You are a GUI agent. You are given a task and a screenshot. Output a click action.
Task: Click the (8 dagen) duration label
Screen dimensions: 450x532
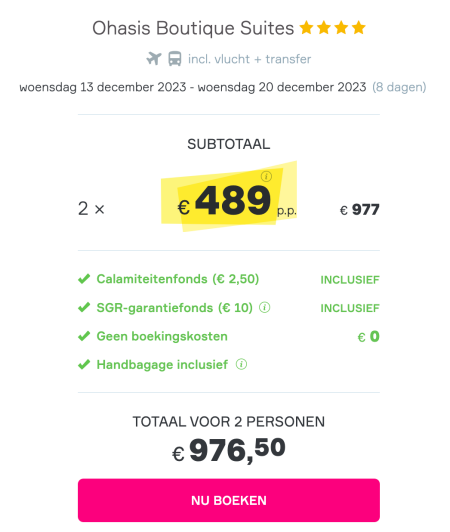click(x=399, y=88)
